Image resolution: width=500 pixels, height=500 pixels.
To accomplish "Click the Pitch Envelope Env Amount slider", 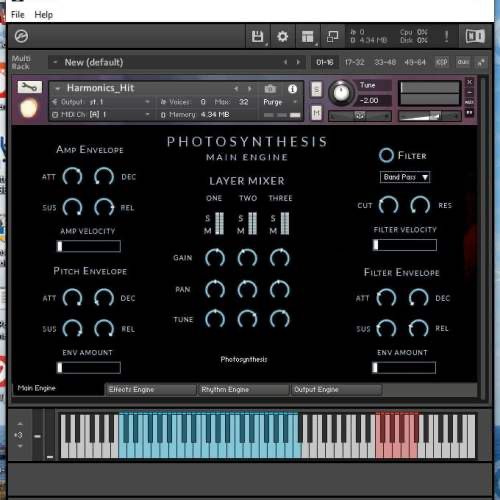I will (89, 367).
